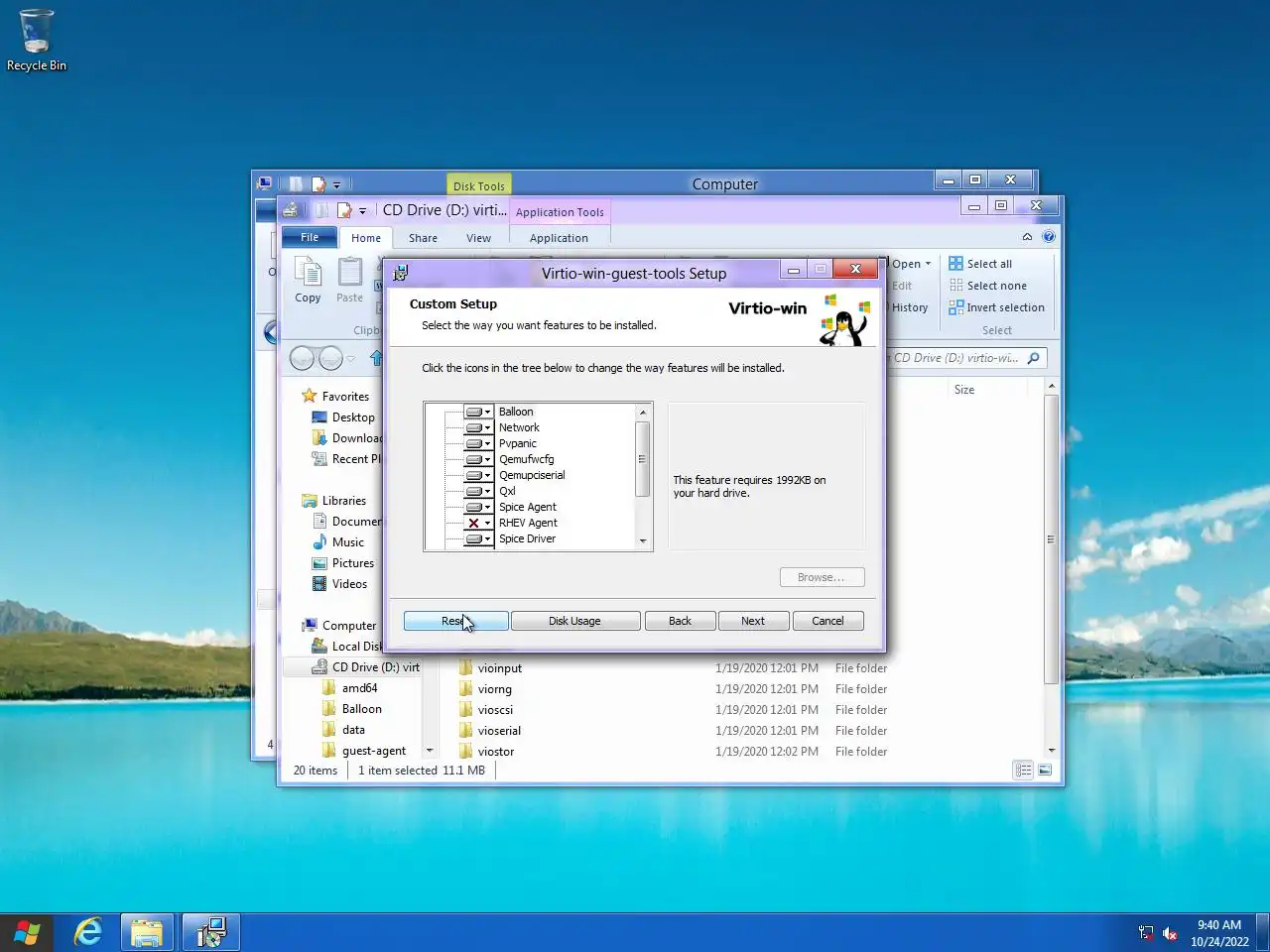Open Desktop under Favorites

(x=343, y=417)
